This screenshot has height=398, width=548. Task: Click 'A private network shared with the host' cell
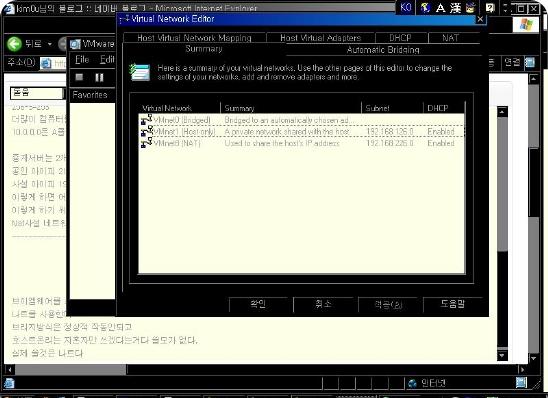pyautogui.click(x=287, y=132)
